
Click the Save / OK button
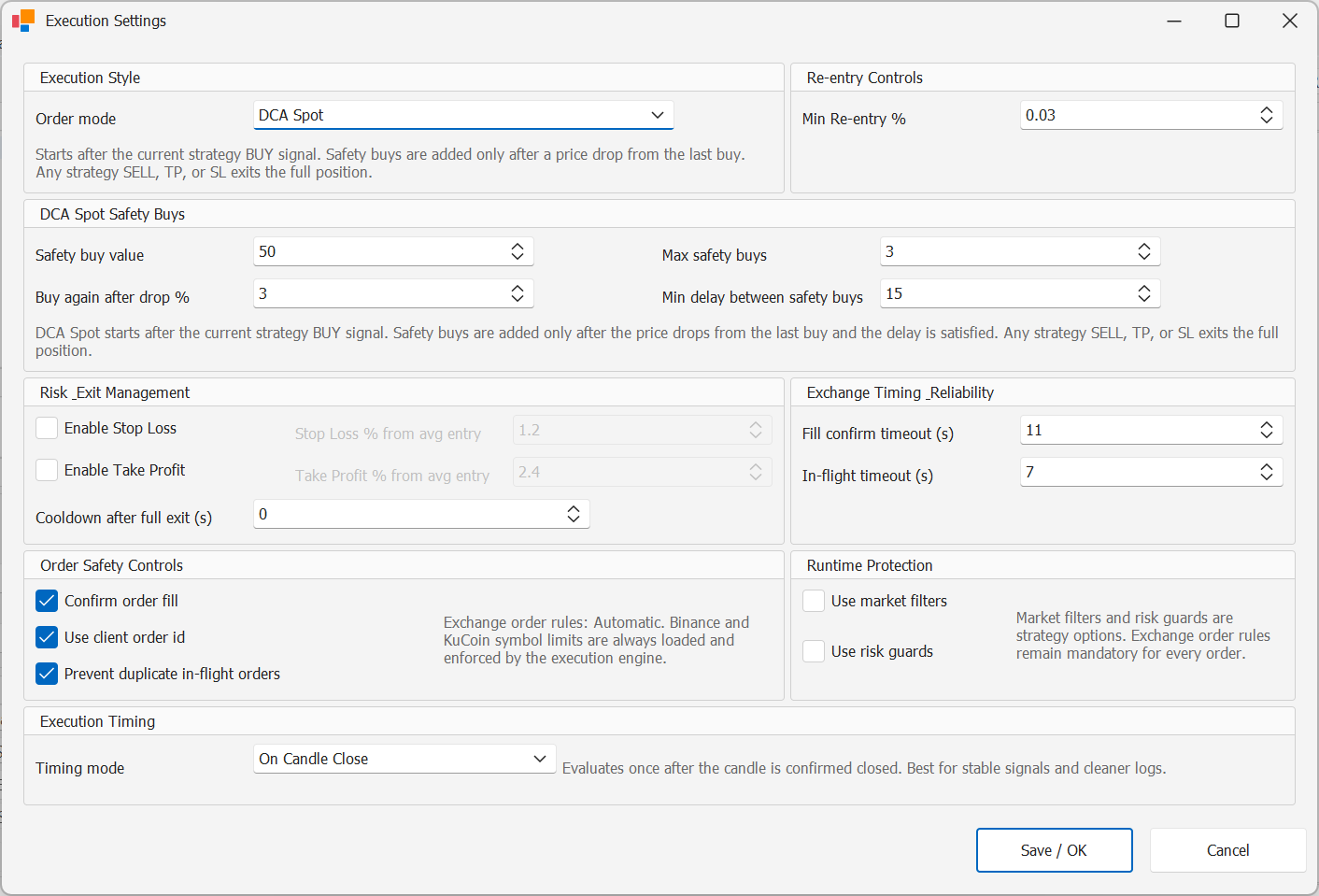1055,850
